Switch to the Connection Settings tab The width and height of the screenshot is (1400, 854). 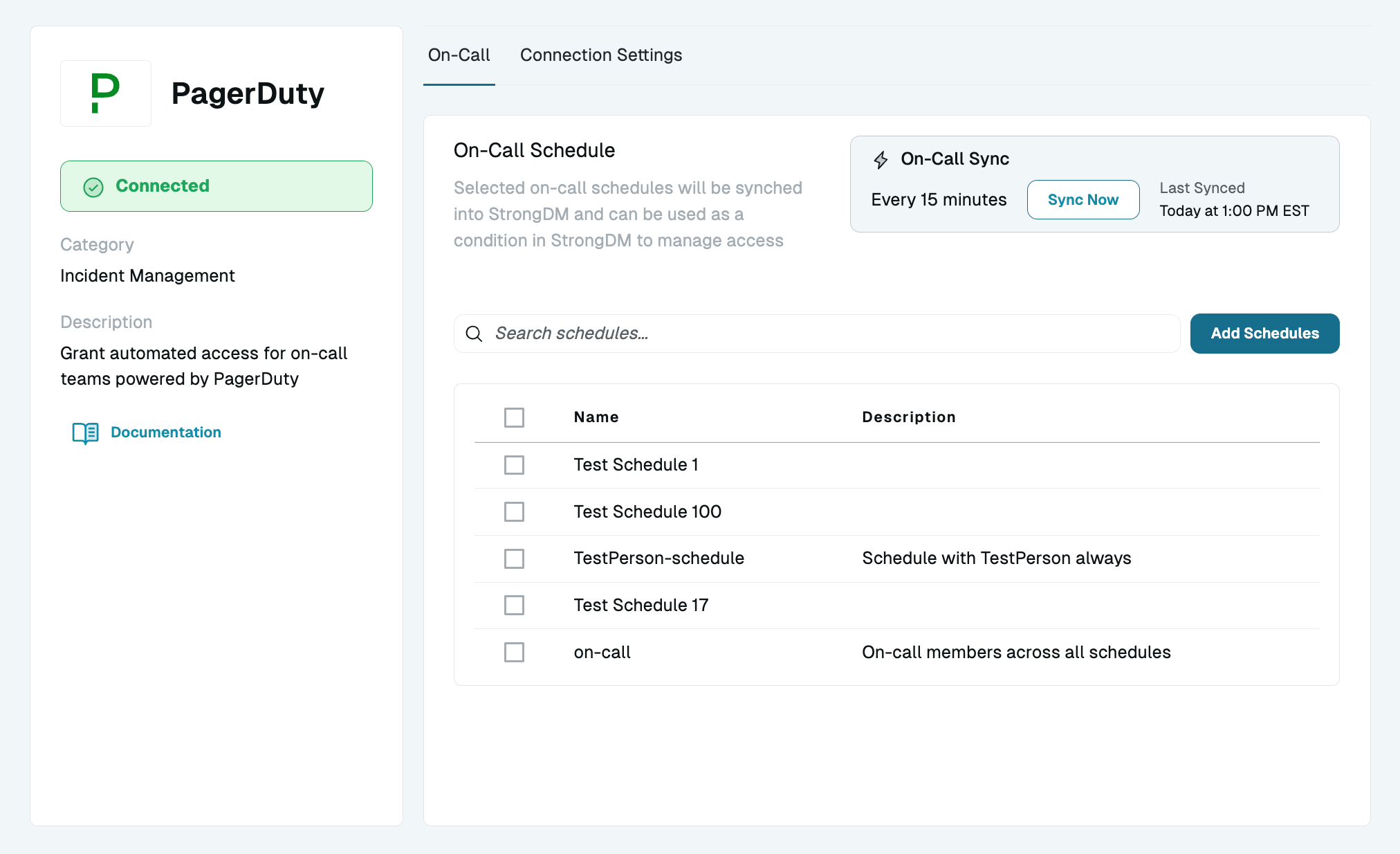click(600, 55)
